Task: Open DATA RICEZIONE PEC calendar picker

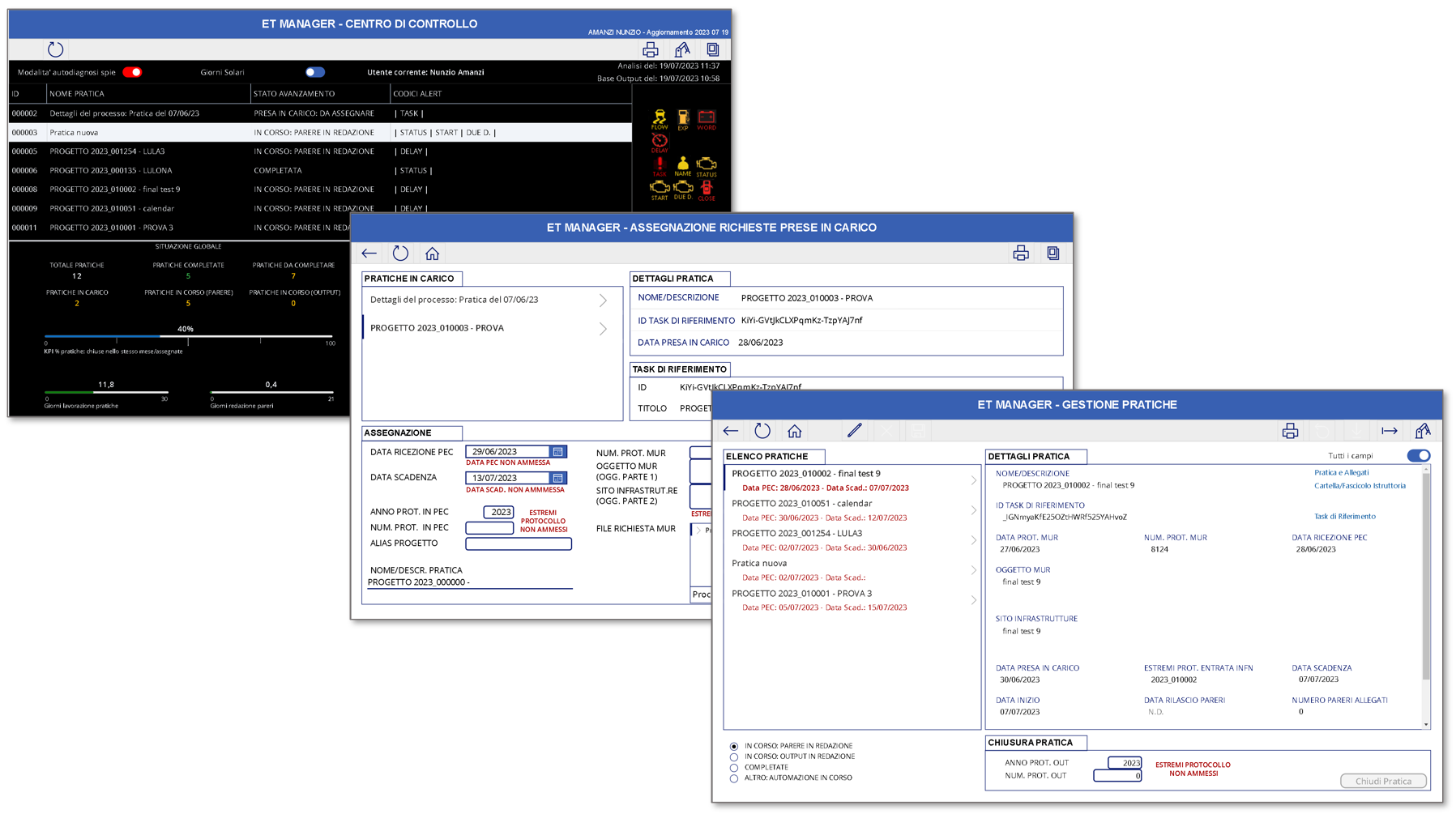Action: (x=558, y=452)
